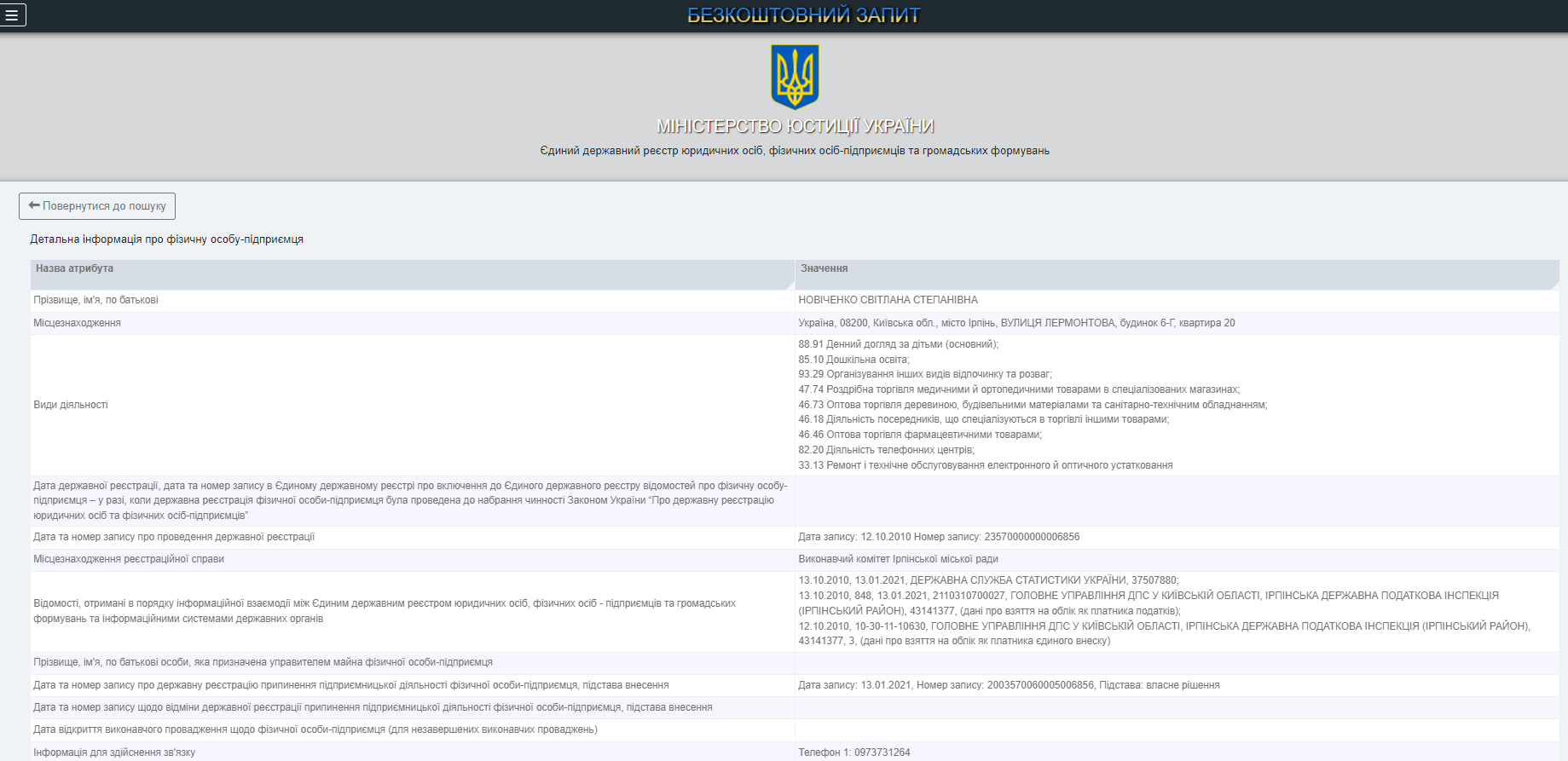Click the Детальна інформація section heading
The image size is (1568, 761).
point(167,239)
